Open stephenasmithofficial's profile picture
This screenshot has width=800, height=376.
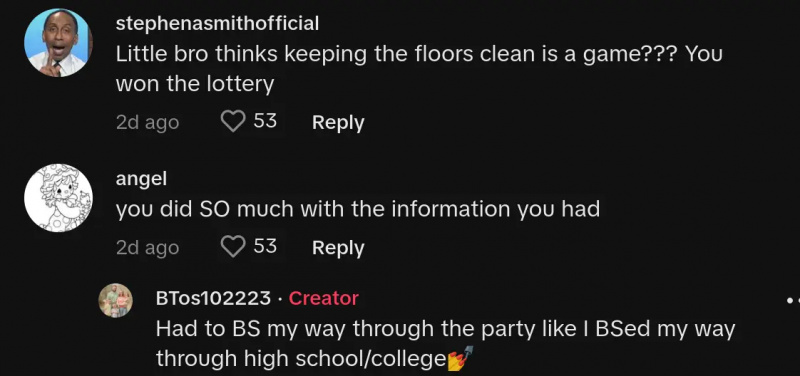coord(58,43)
